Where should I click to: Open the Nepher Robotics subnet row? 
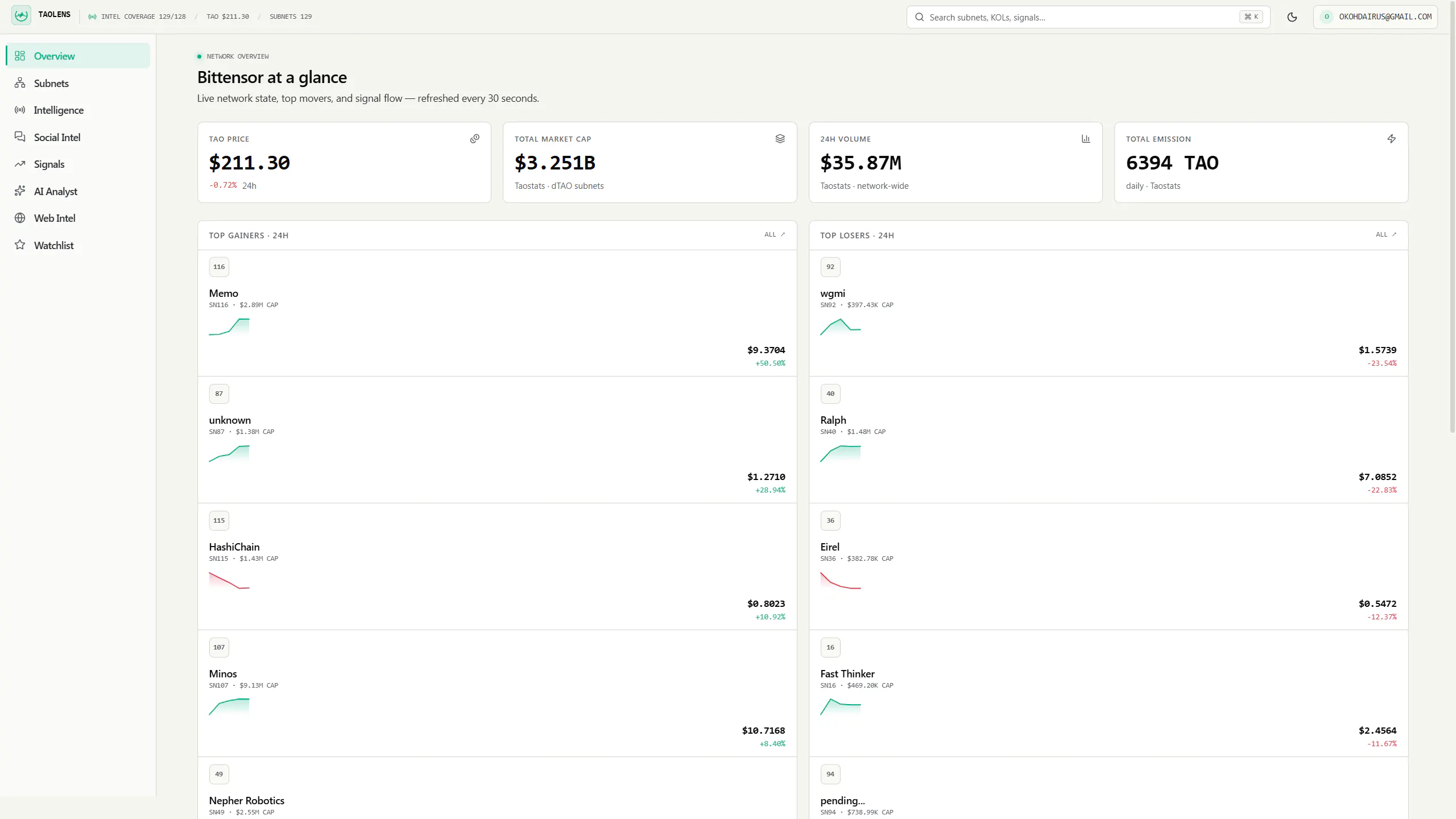point(497,788)
